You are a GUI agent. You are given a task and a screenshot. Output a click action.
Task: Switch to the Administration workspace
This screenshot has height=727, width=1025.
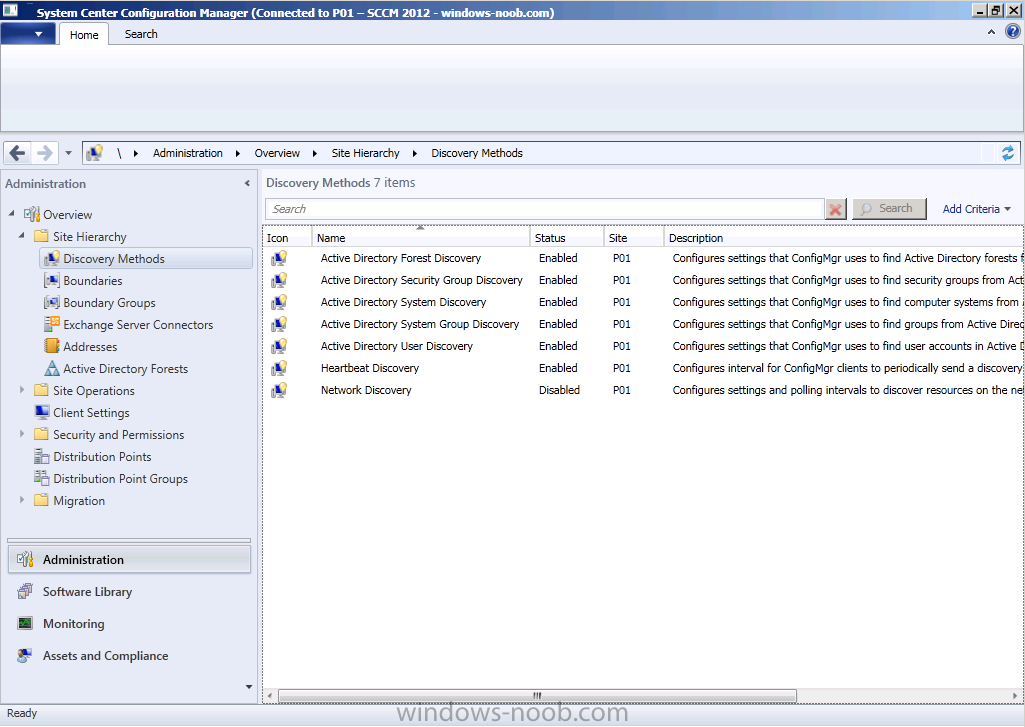(129, 560)
